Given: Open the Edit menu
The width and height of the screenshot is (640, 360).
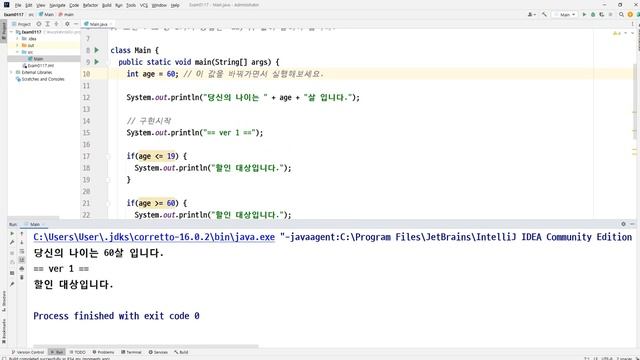Looking at the screenshot, I should click(29, 5).
